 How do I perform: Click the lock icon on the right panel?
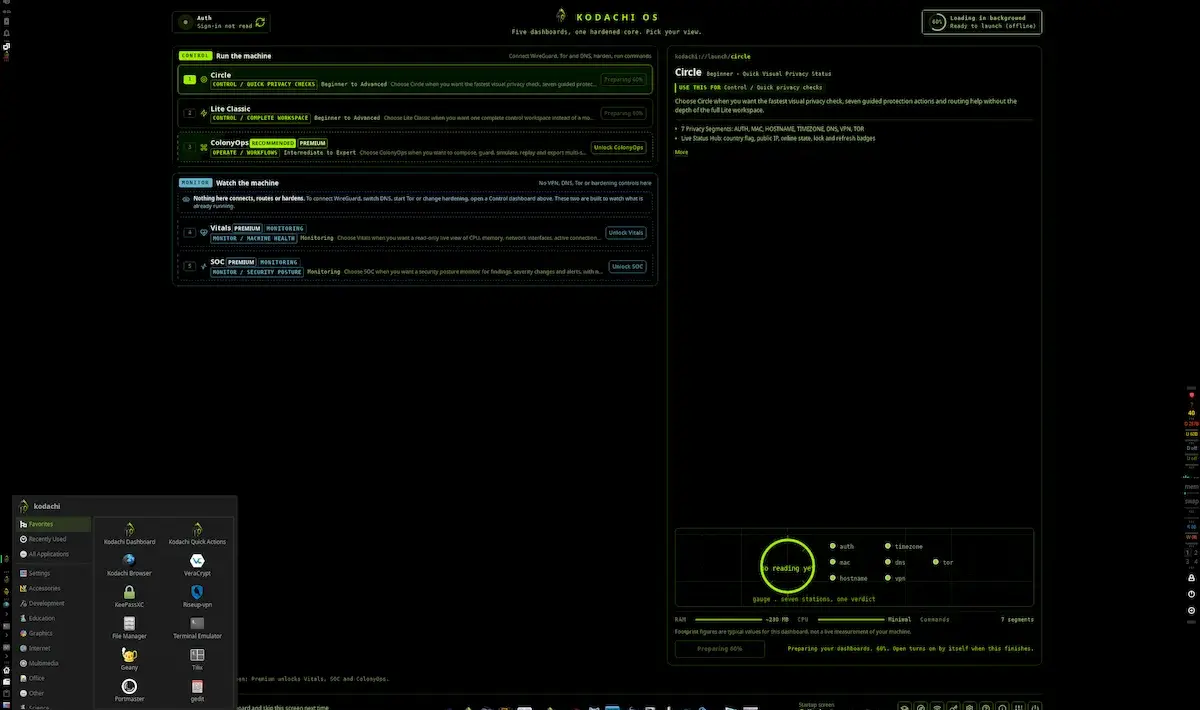click(1191, 578)
